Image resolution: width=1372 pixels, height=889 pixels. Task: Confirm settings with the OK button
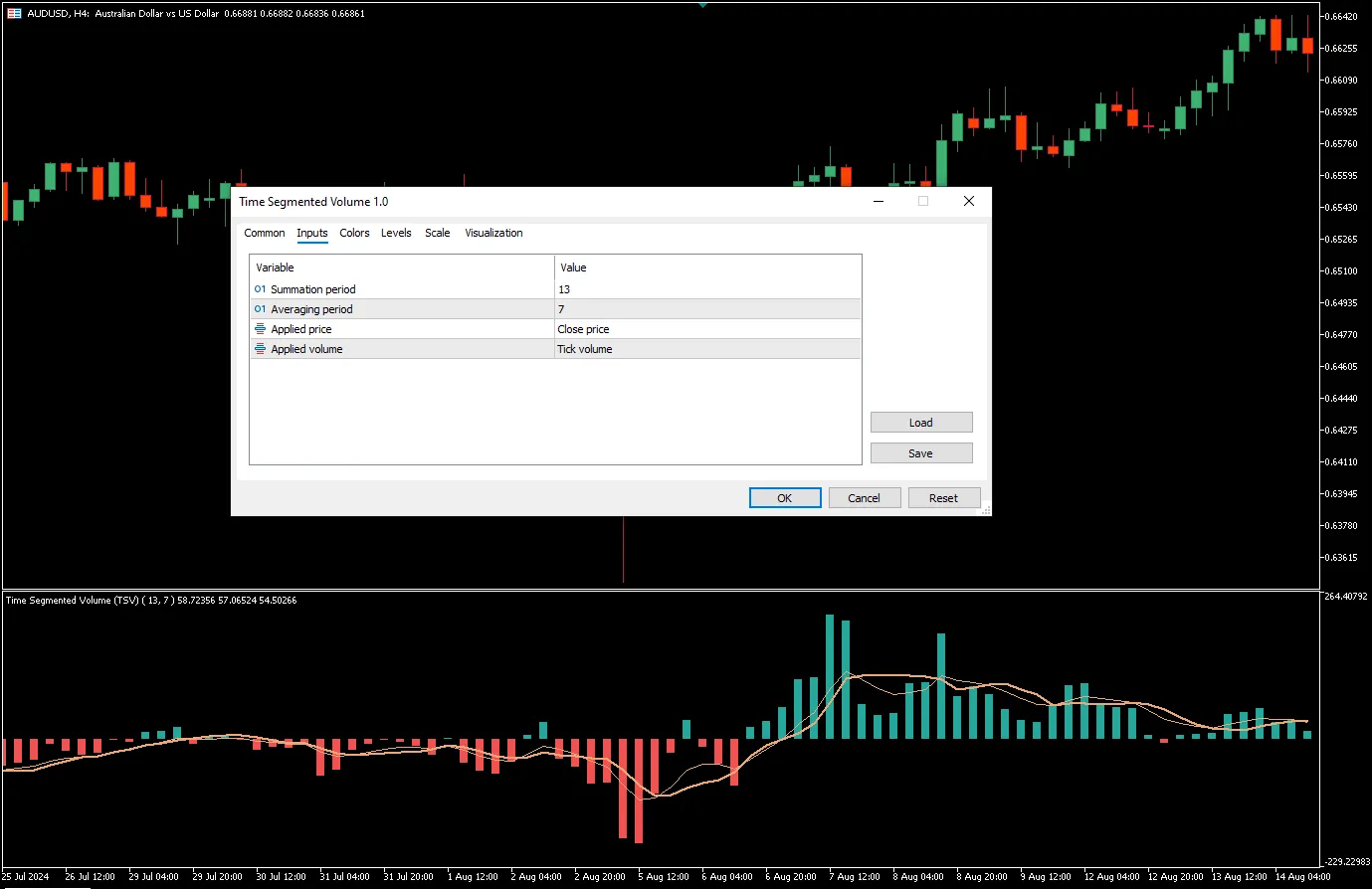tap(785, 498)
